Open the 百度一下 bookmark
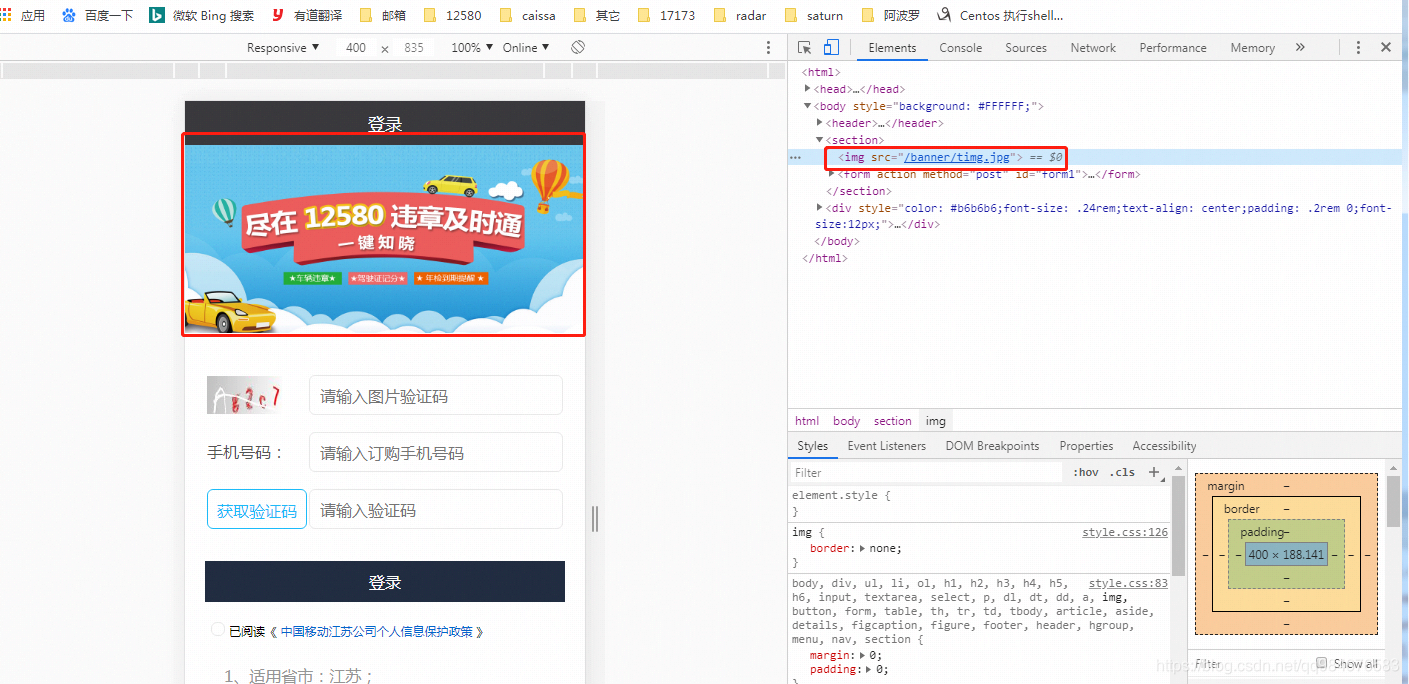Screen dimensions: 1409x684 point(97,15)
